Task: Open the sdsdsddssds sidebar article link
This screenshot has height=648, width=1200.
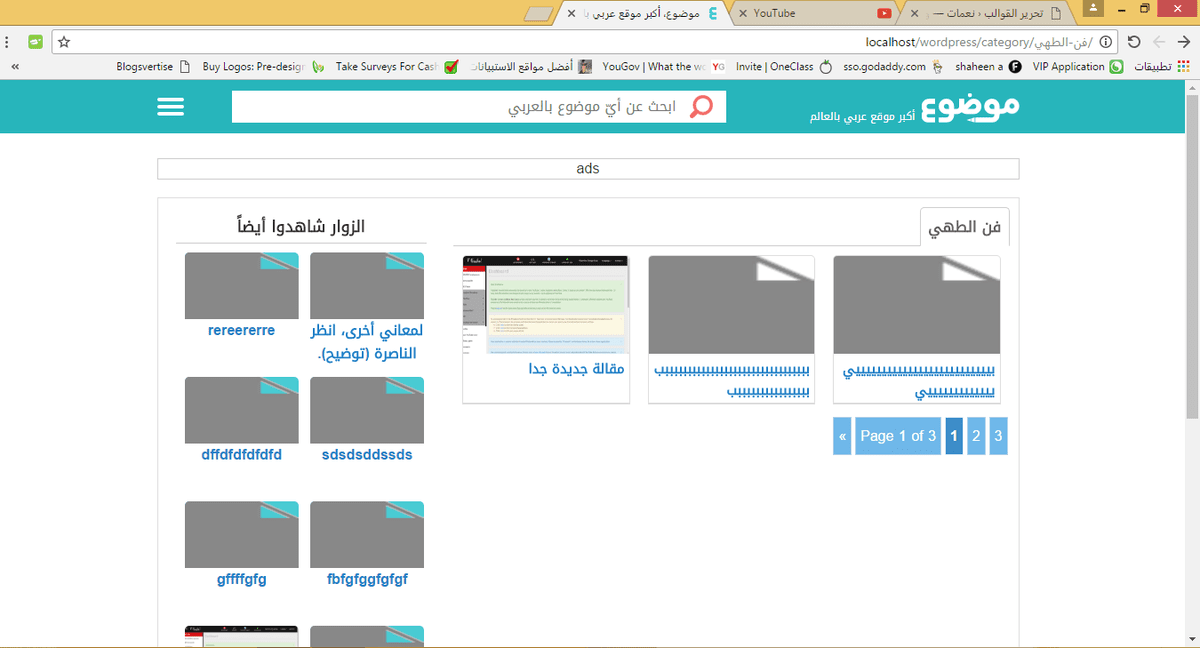Action: click(367, 455)
